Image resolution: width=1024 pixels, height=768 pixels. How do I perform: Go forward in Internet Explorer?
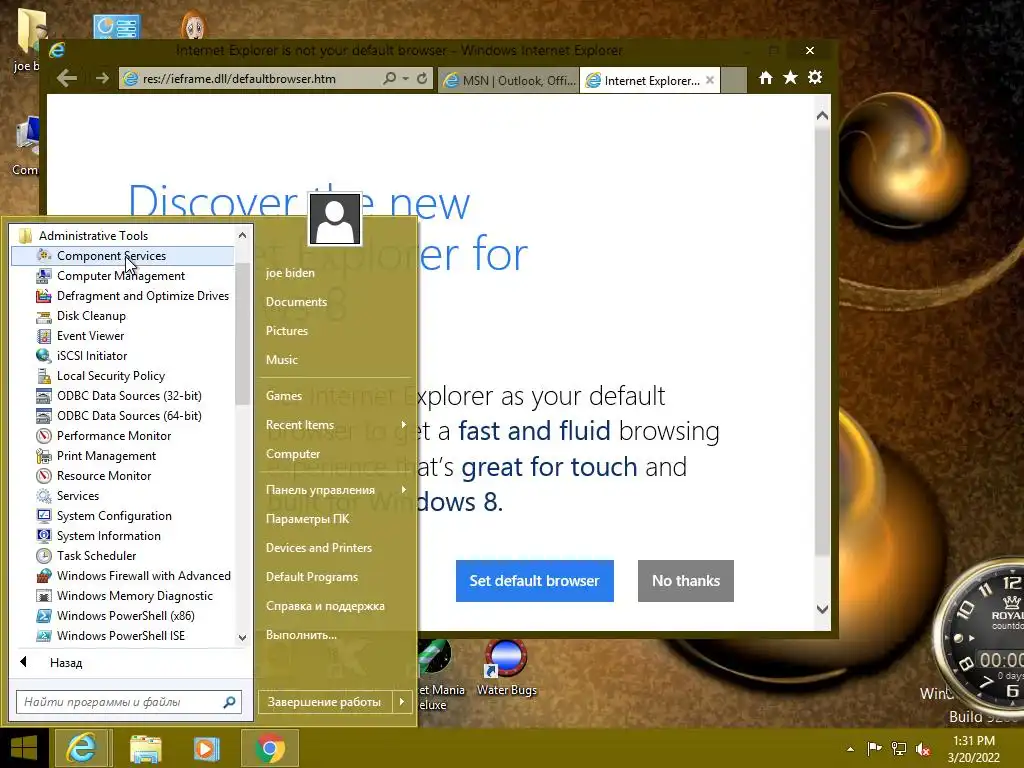pos(102,78)
